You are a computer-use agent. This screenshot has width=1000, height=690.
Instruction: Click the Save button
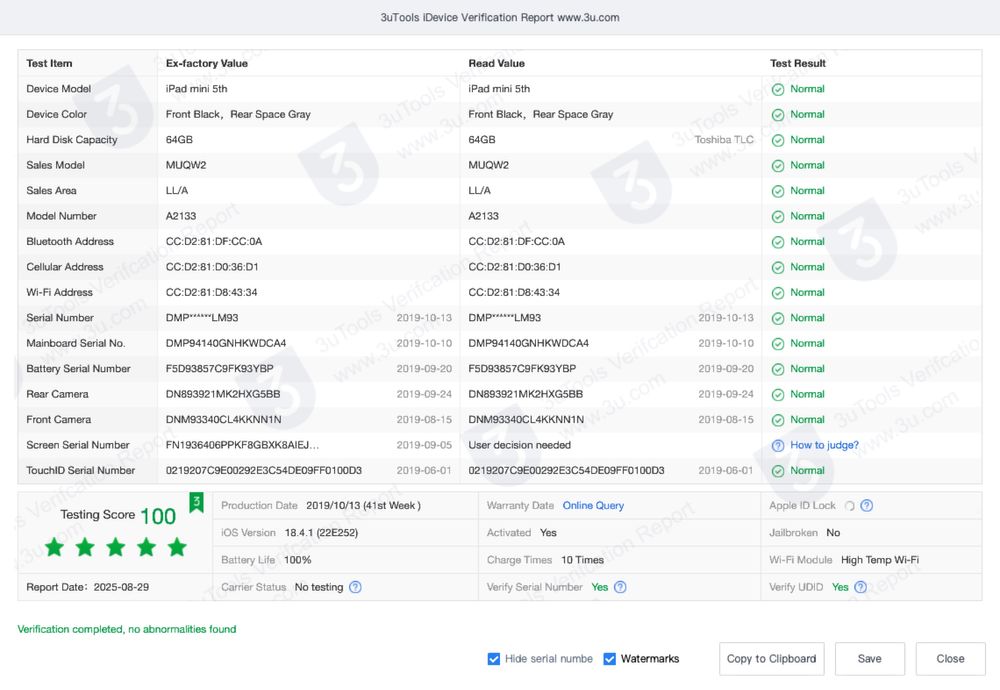pos(869,659)
